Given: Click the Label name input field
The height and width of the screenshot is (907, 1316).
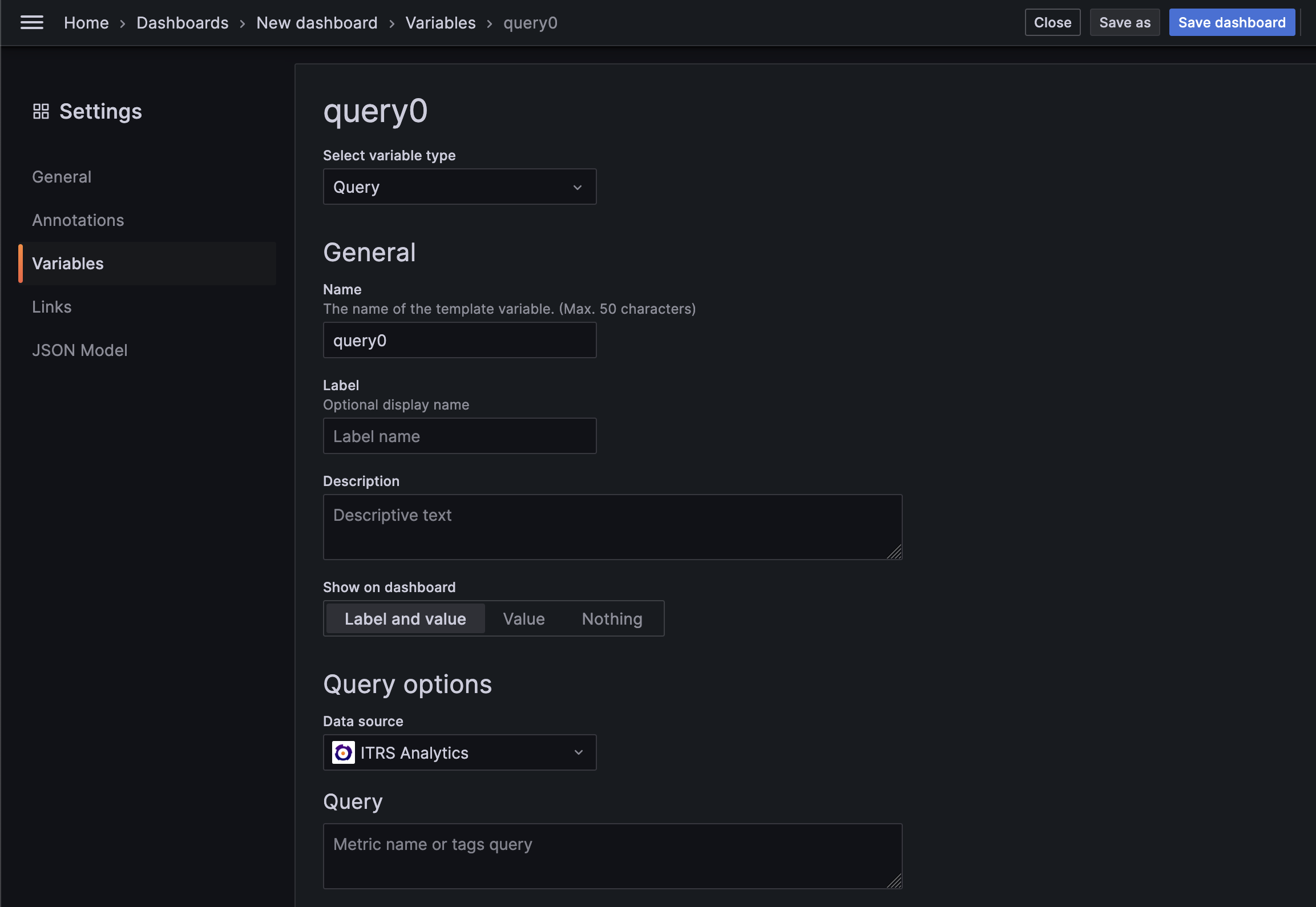Looking at the screenshot, I should (x=459, y=436).
